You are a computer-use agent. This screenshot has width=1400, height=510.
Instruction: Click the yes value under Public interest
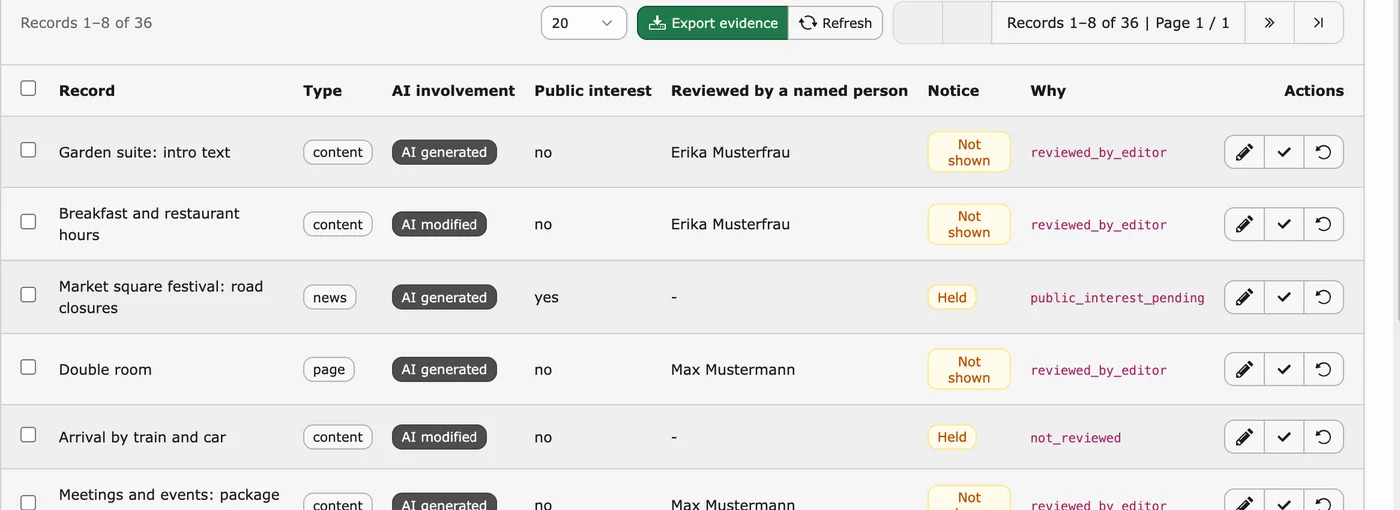coord(546,298)
